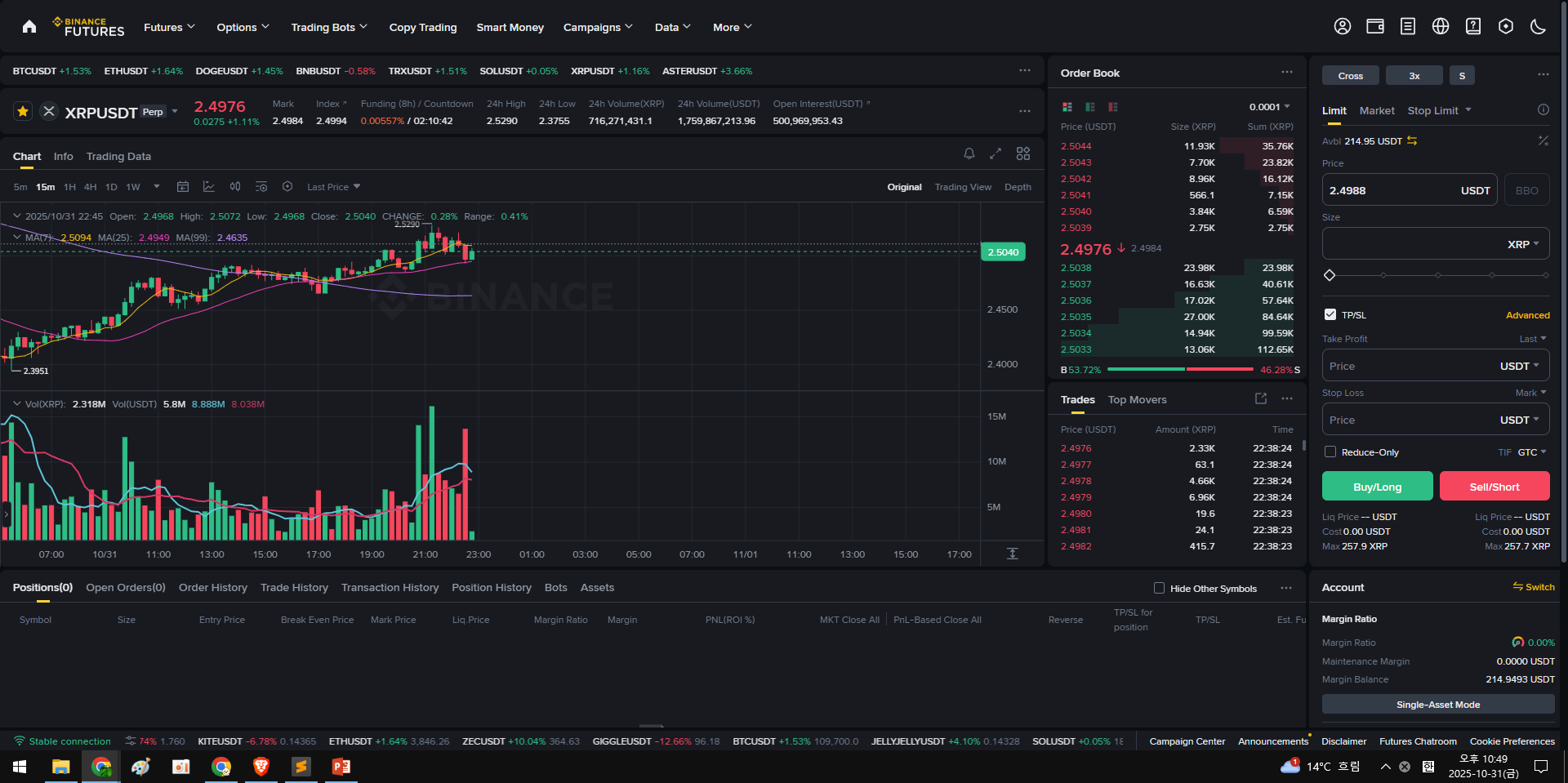The height and width of the screenshot is (783, 1568).
Task: Open the Cross margin mode button
Action: click(1351, 75)
